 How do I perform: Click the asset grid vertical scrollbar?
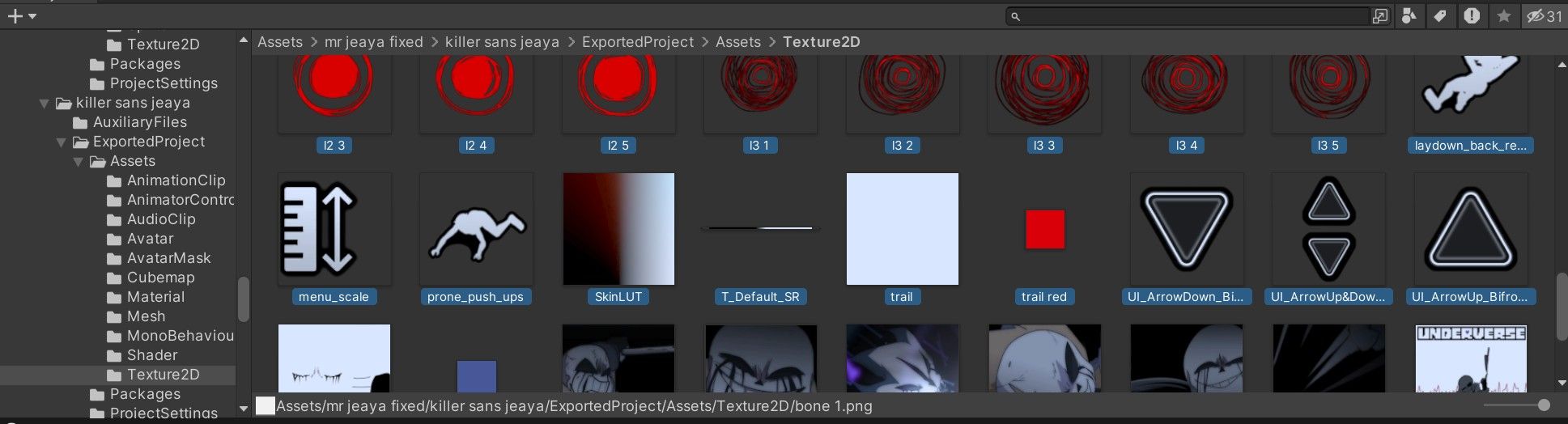point(1562,307)
